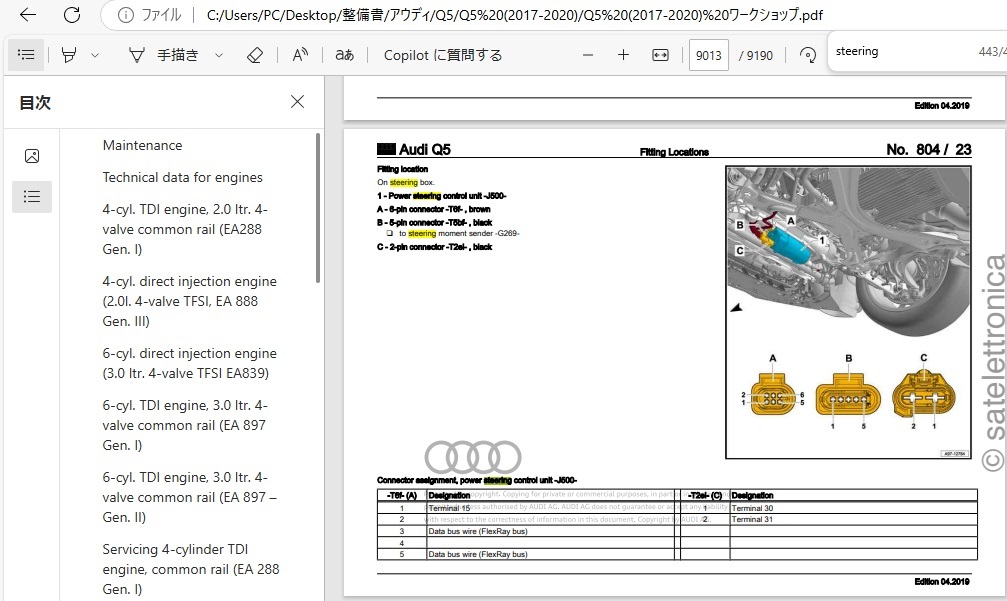Viewport: 1007px width, 601px height.
Task: Select the highlighter tool
Action: 69,55
